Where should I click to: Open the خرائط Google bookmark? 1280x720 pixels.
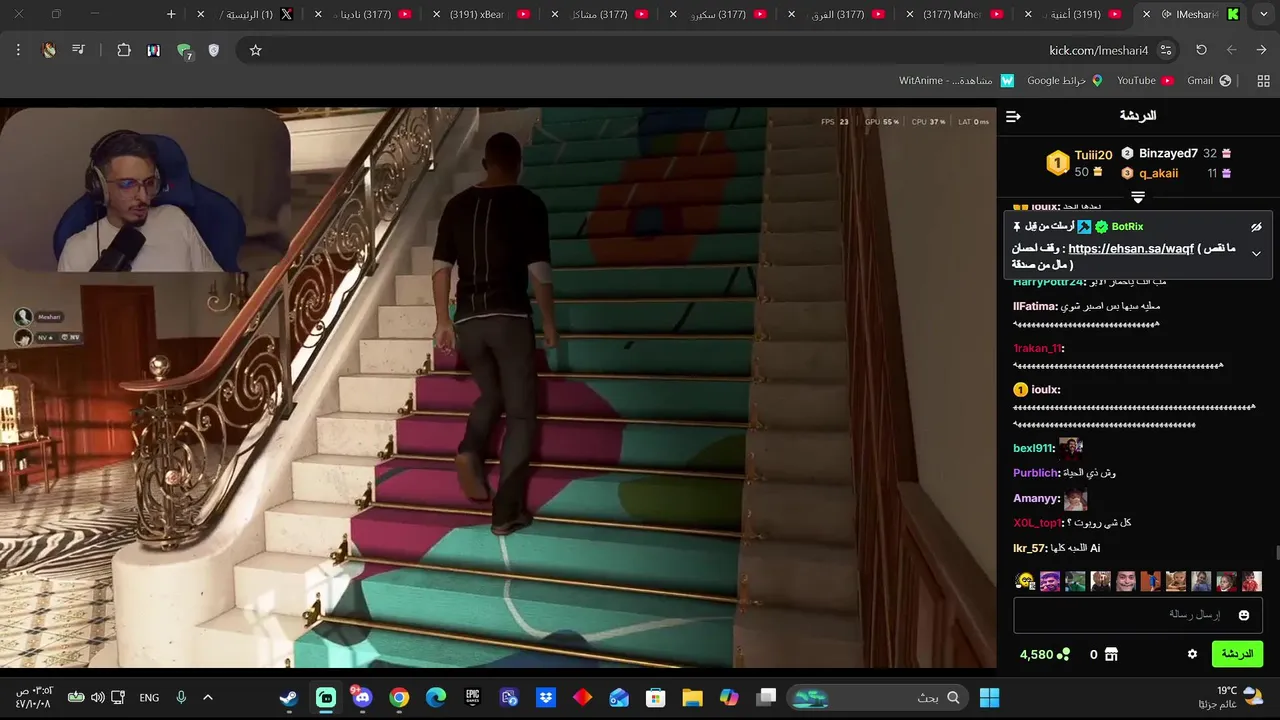pyautogui.click(x=1065, y=81)
